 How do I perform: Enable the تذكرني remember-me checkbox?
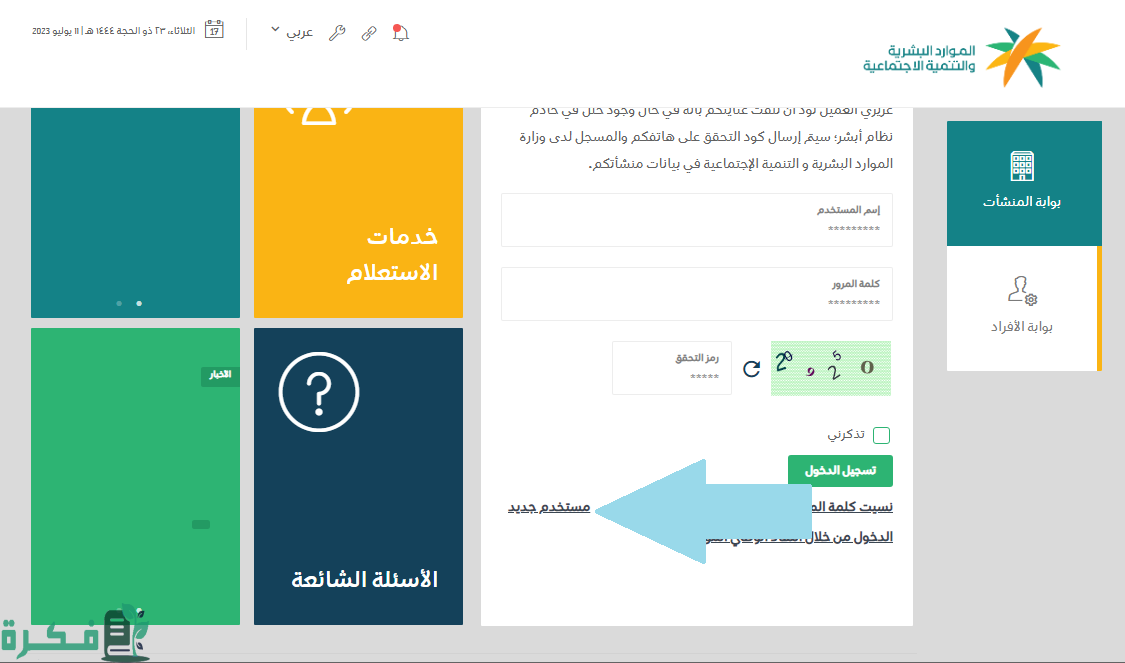point(881,434)
